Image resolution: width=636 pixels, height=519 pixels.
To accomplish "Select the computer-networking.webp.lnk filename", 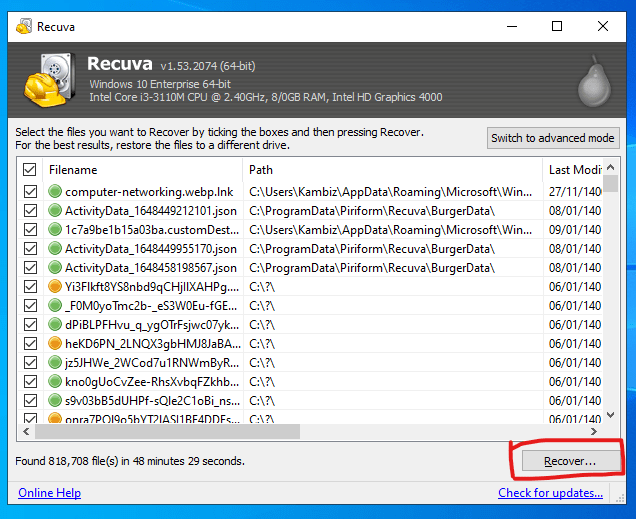I will tap(149, 192).
